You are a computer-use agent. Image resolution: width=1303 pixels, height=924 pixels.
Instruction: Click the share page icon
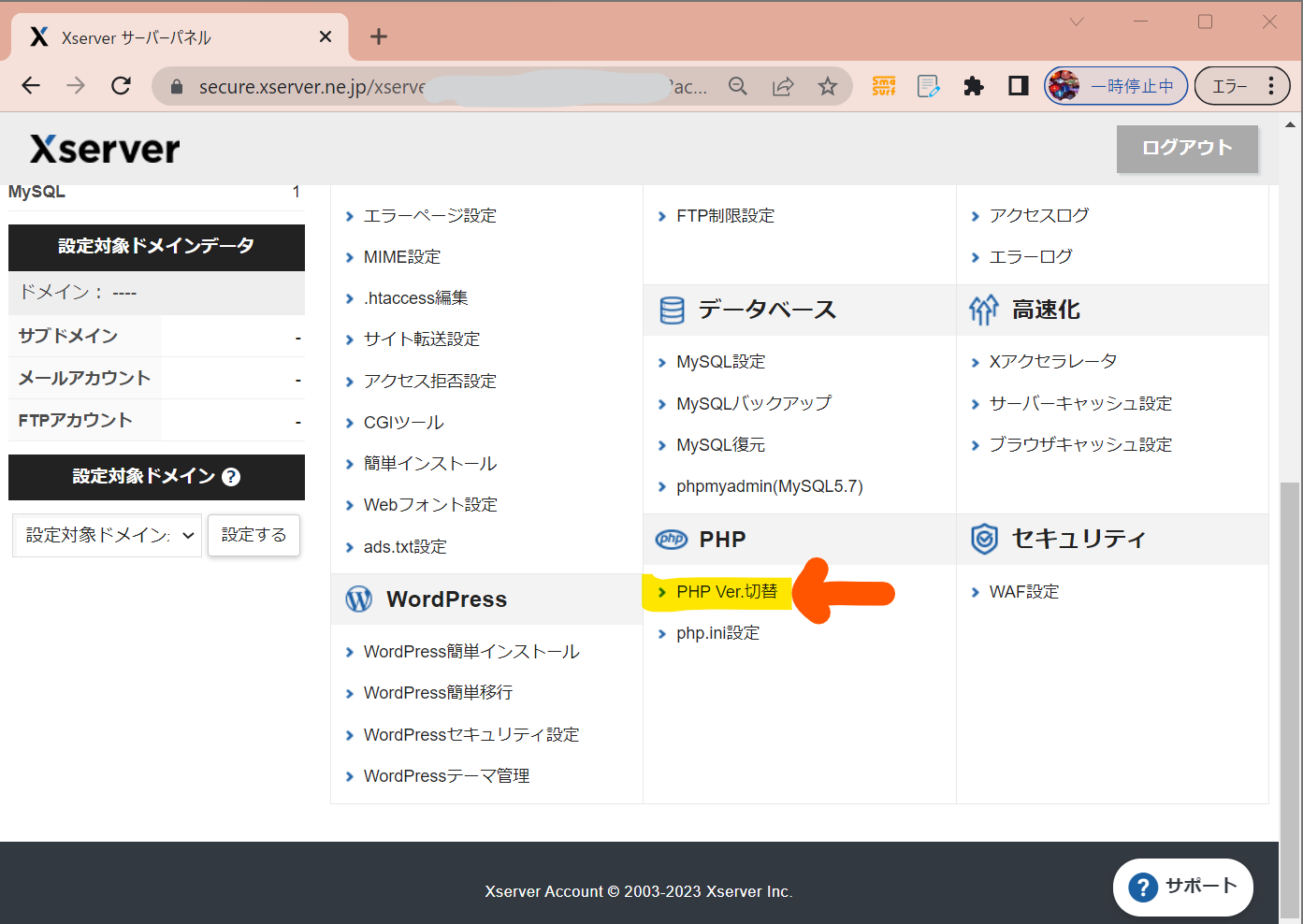click(x=783, y=86)
